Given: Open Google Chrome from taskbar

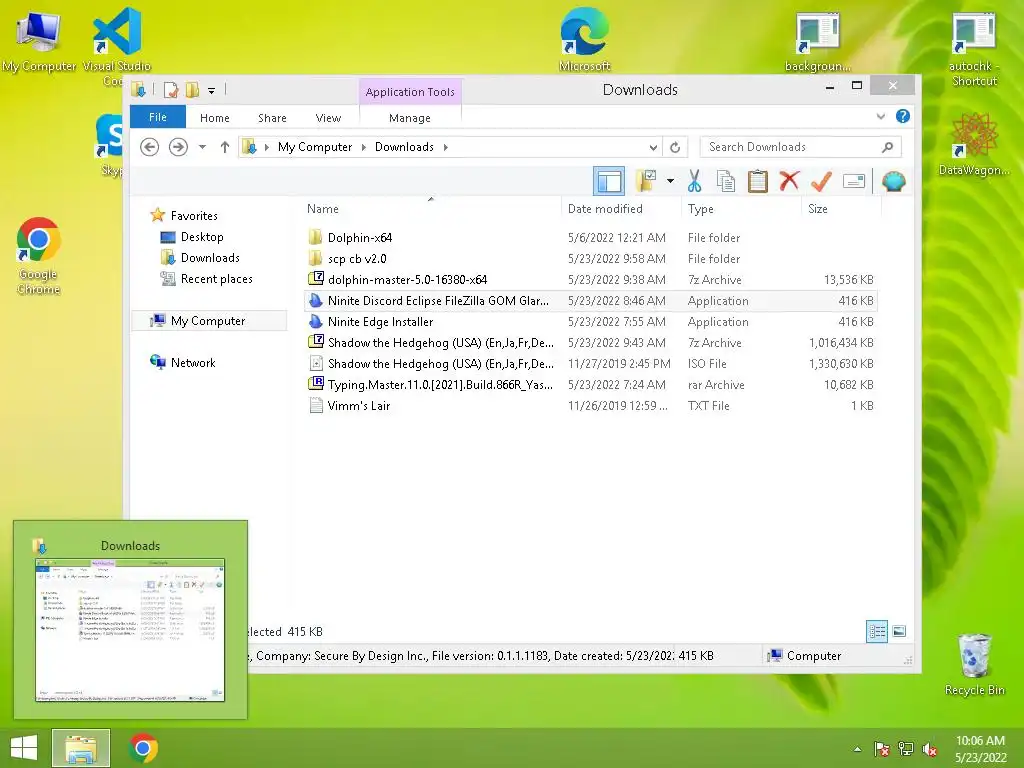Looking at the screenshot, I should pyautogui.click(x=143, y=748).
